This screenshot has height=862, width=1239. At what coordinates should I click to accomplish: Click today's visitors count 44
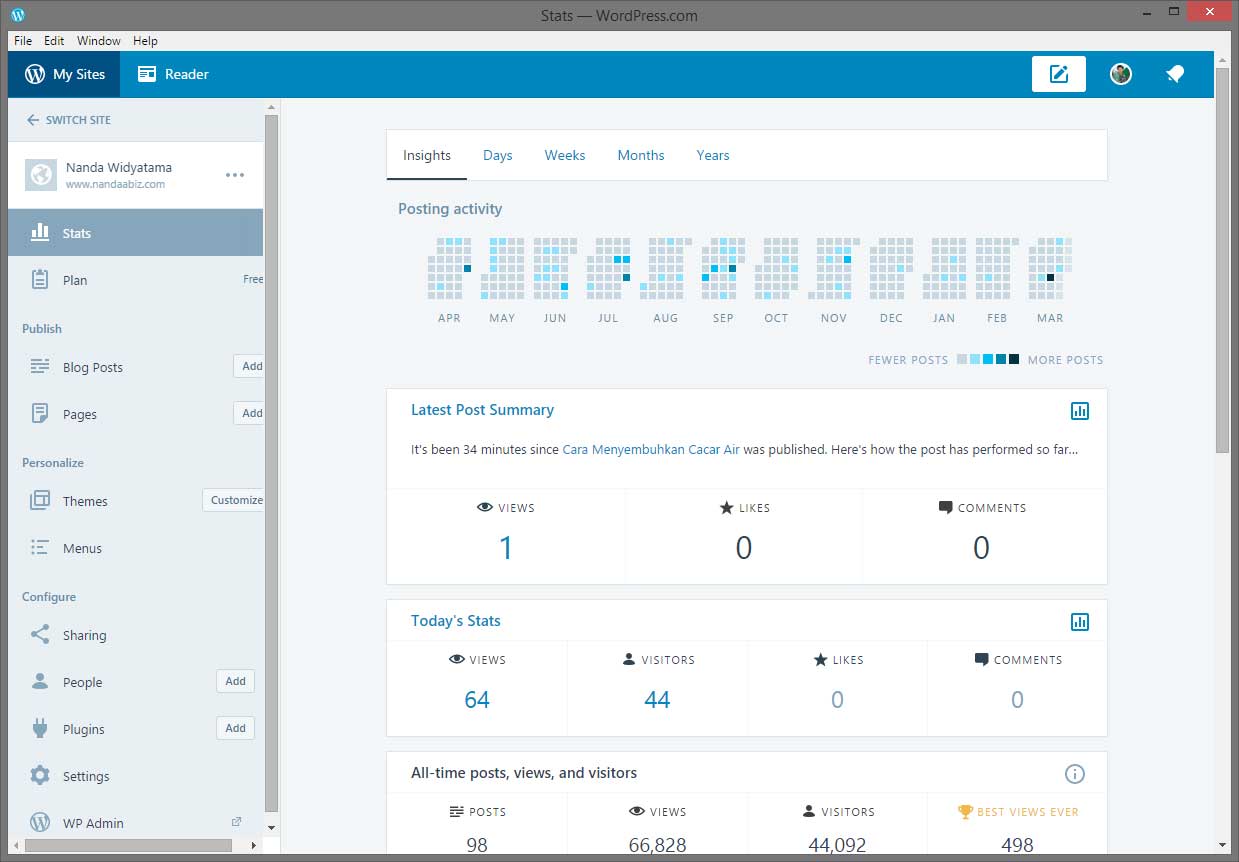(x=657, y=700)
